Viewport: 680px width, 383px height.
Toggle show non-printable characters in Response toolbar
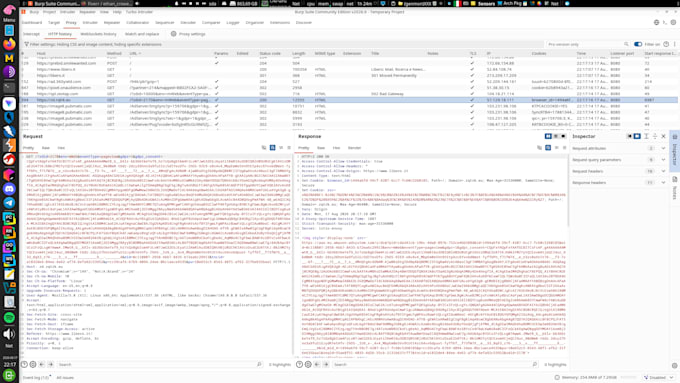(556, 148)
